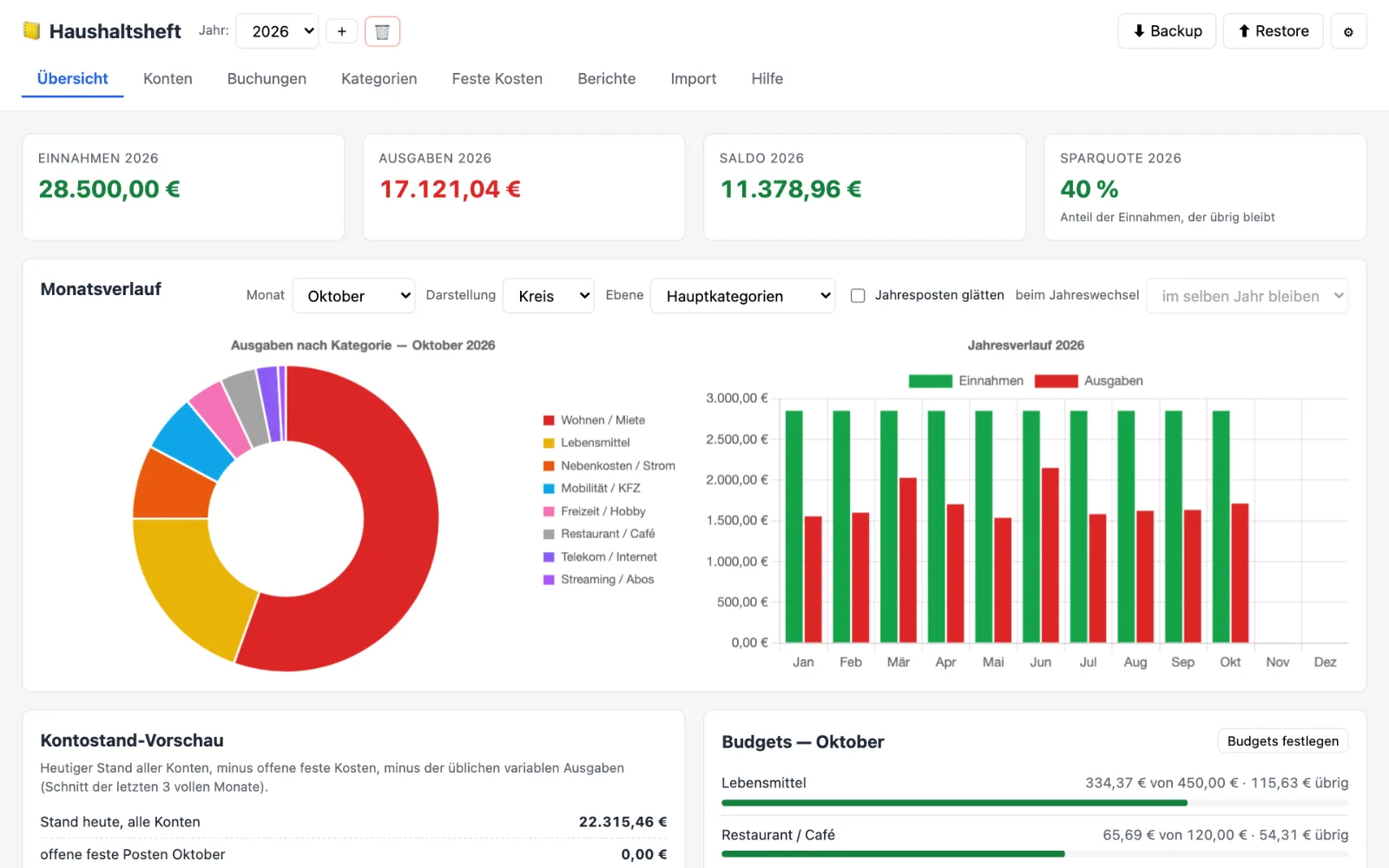The height and width of the screenshot is (868, 1389).
Task: Click the Restaurant / Café budget progress bar
Action: [1035, 854]
